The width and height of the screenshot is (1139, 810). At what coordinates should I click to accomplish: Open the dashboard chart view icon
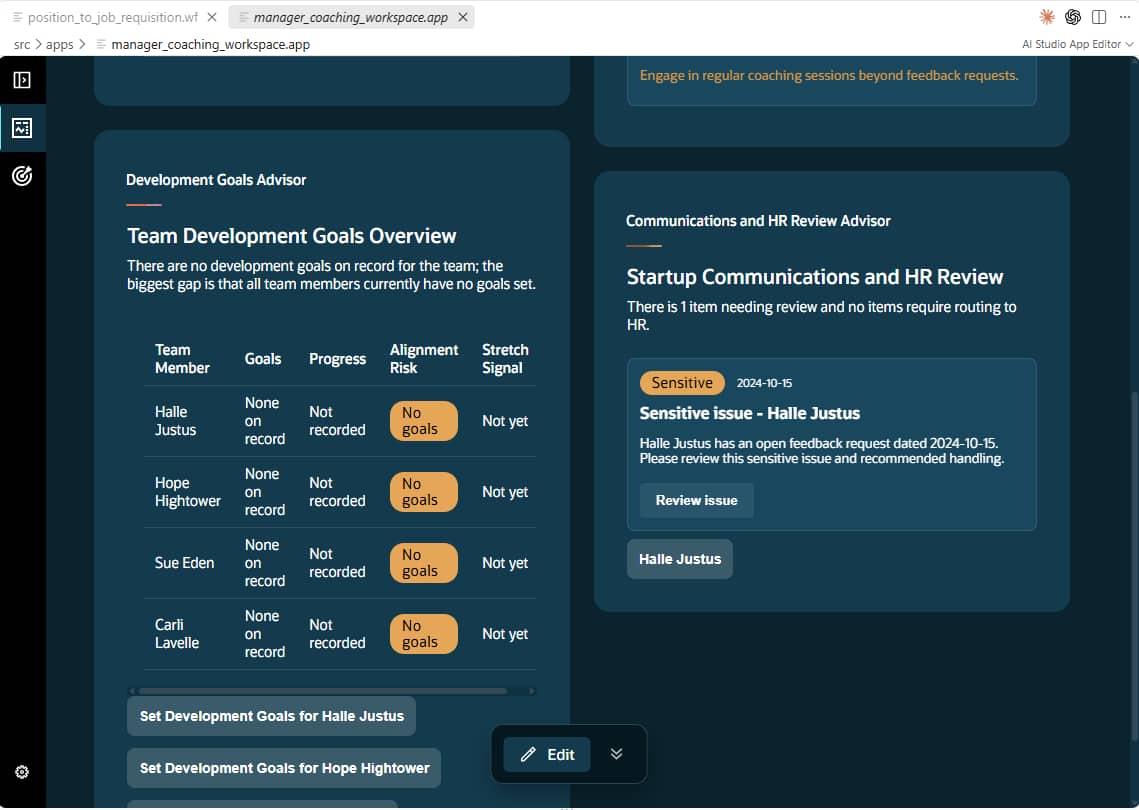pos(22,128)
